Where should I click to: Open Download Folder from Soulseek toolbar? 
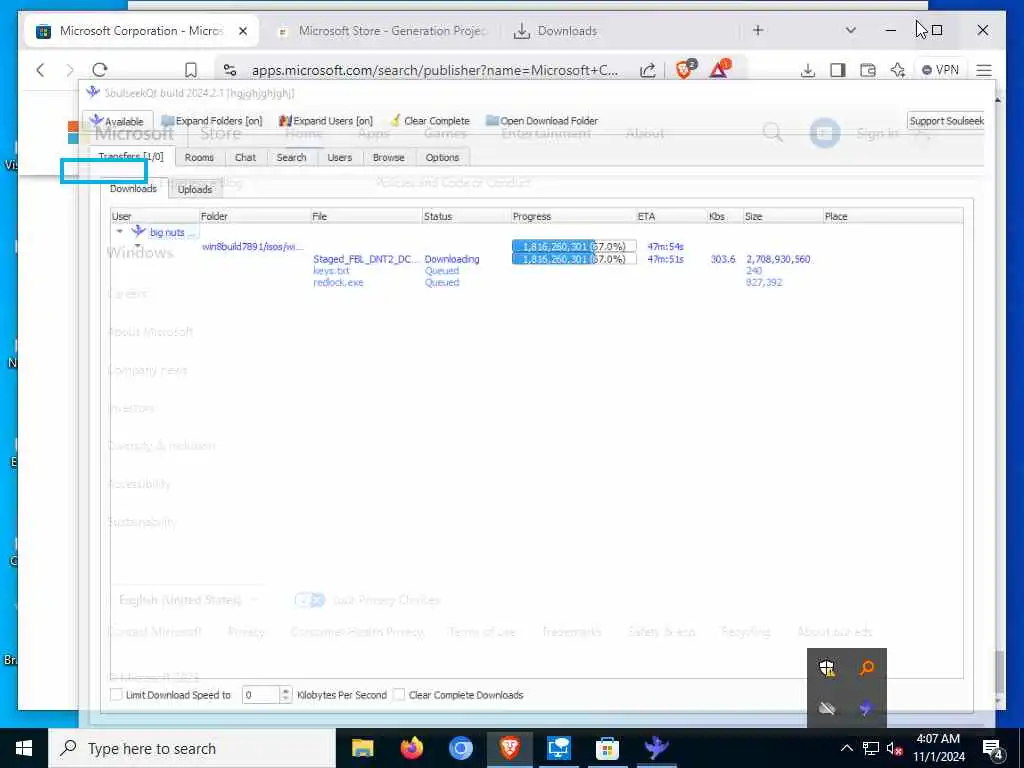pyautogui.click(x=541, y=121)
